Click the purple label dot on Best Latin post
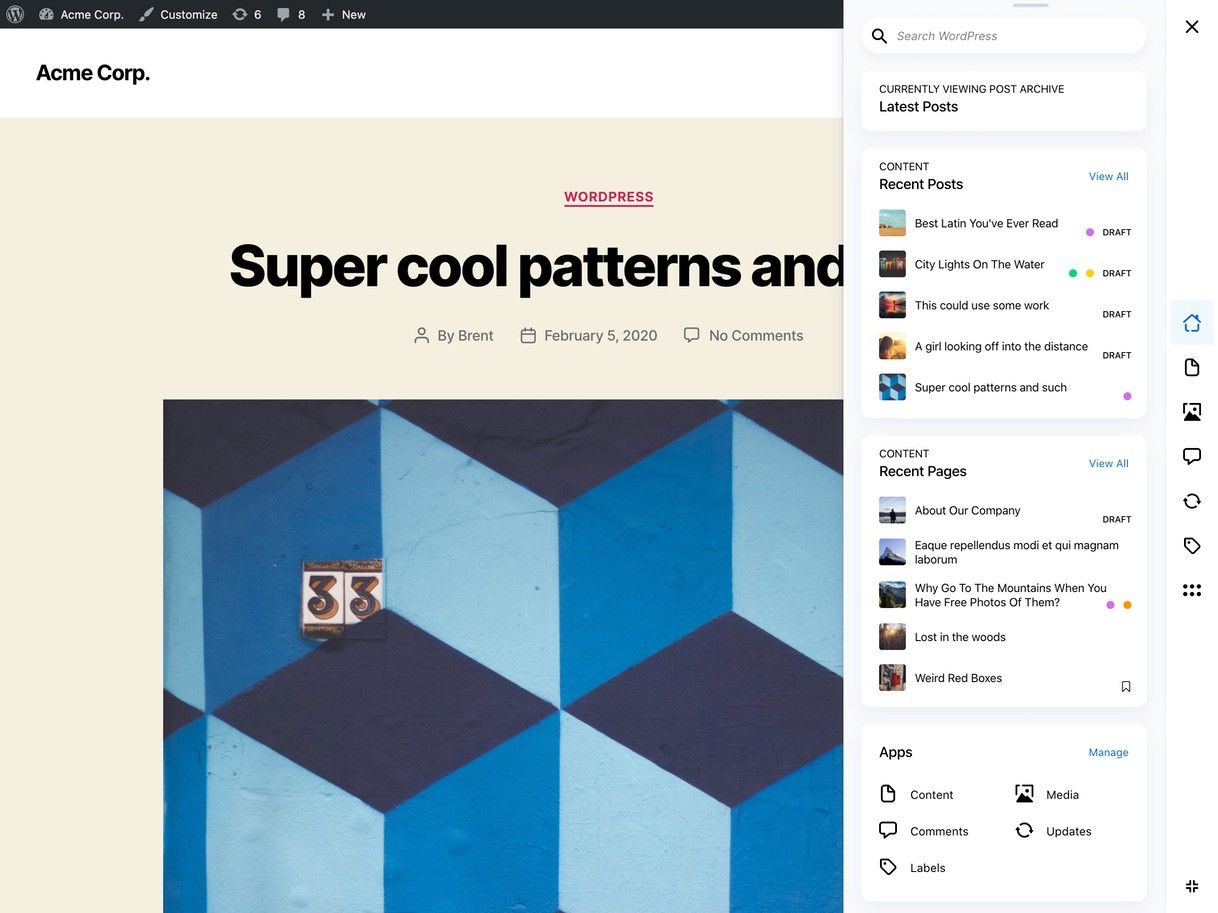This screenshot has height=913, width=1218. (1090, 232)
